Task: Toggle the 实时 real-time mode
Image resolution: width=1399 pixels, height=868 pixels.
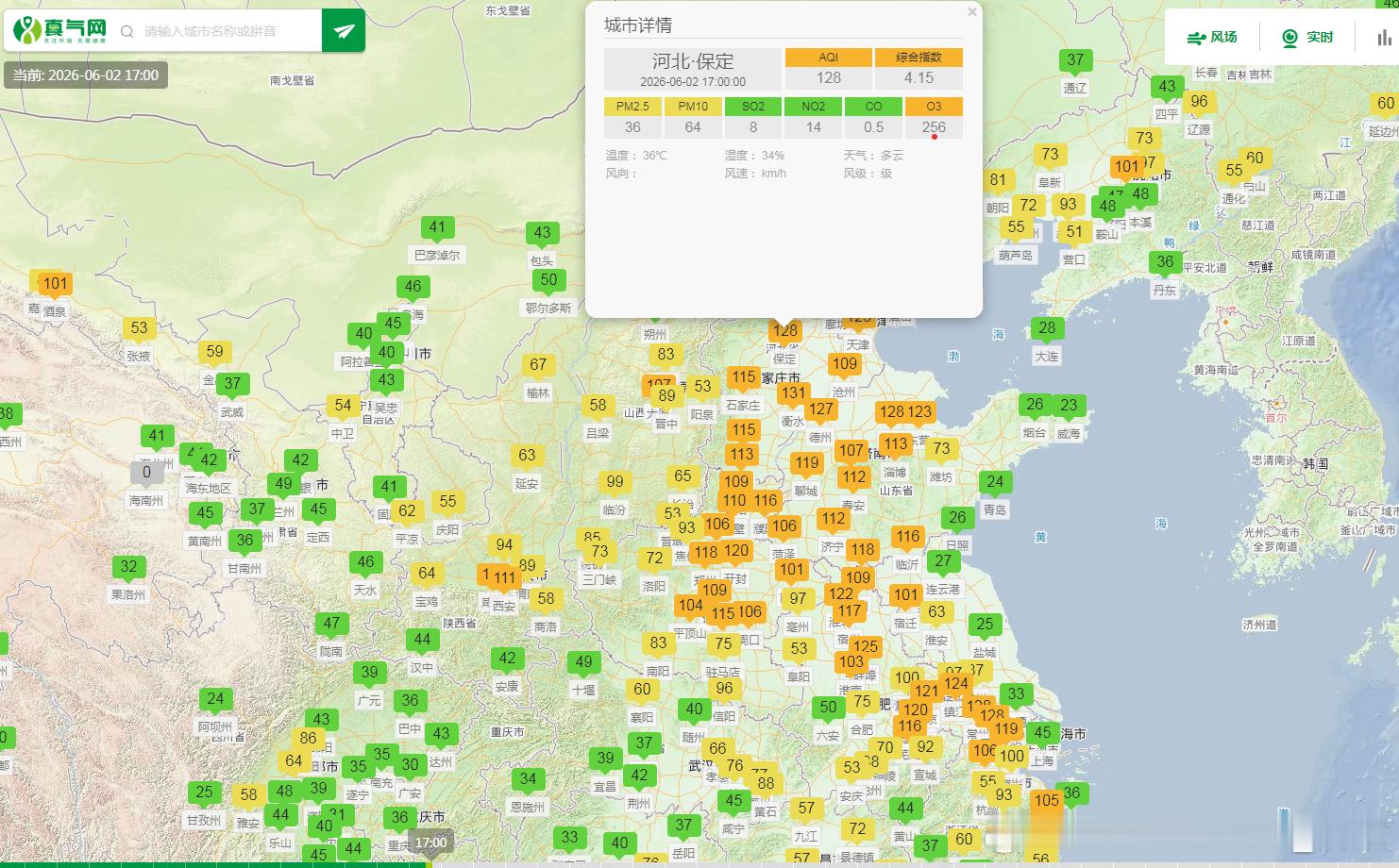Action: tap(1307, 38)
